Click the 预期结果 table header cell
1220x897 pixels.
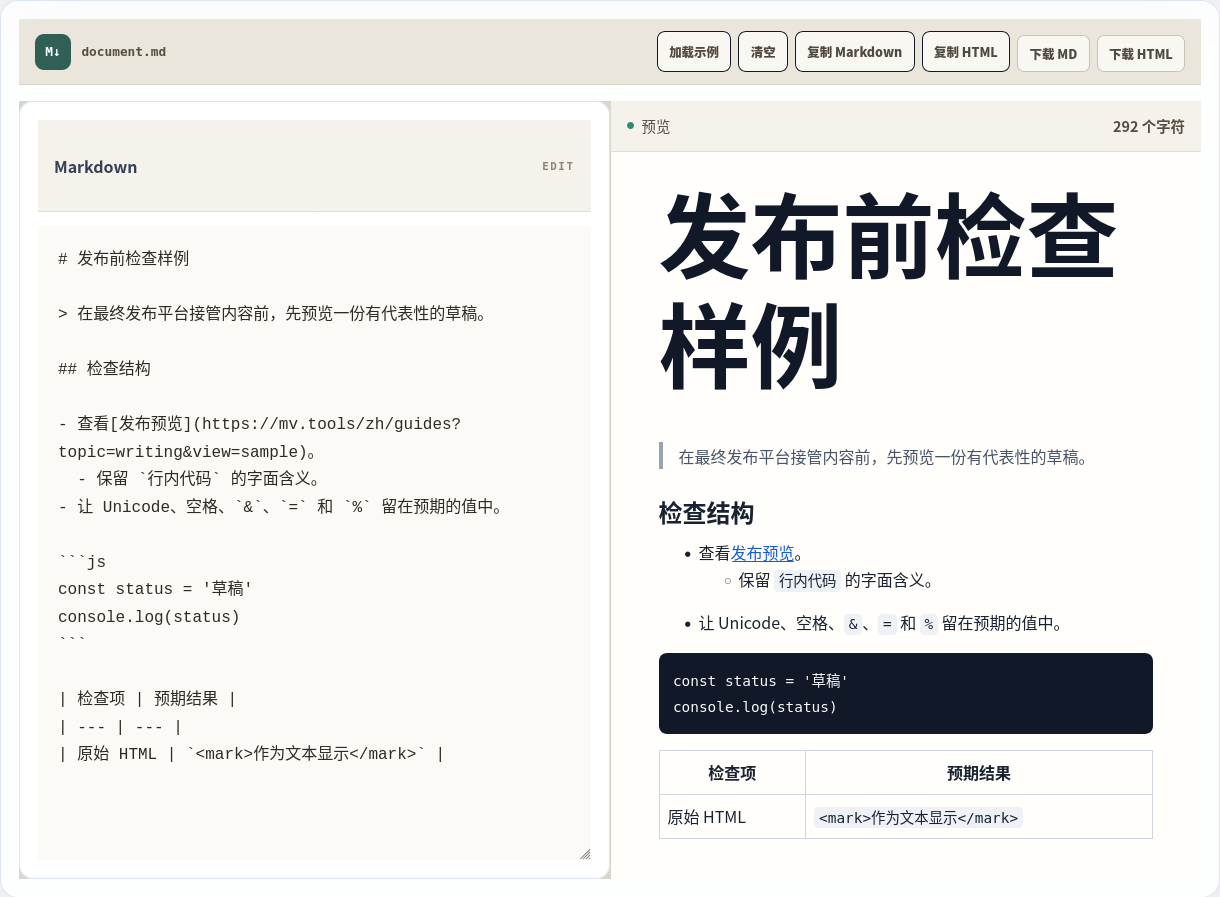[x=979, y=773]
